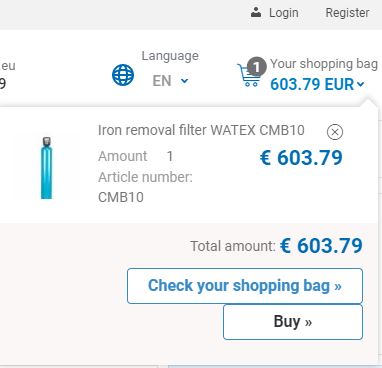This screenshot has width=382, height=368.
Task: Click the blue globe language icon
Action: click(x=123, y=75)
